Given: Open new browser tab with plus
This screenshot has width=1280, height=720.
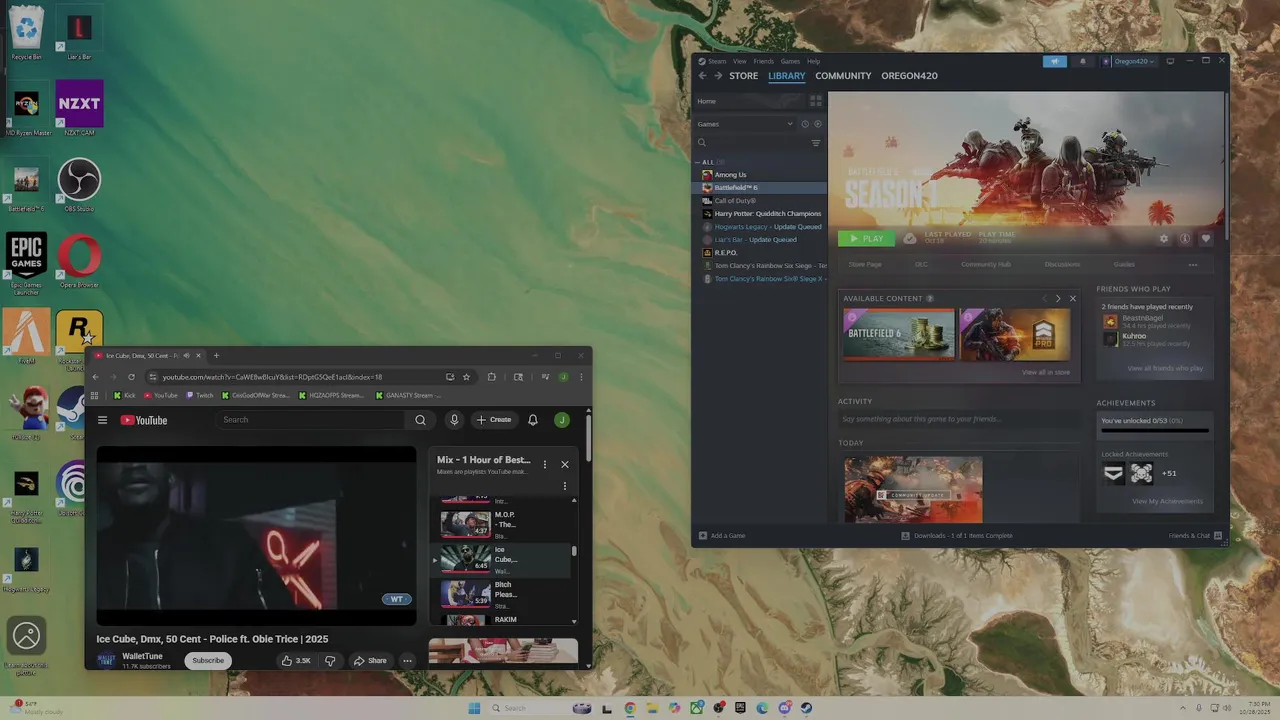Looking at the screenshot, I should pyautogui.click(x=216, y=356).
